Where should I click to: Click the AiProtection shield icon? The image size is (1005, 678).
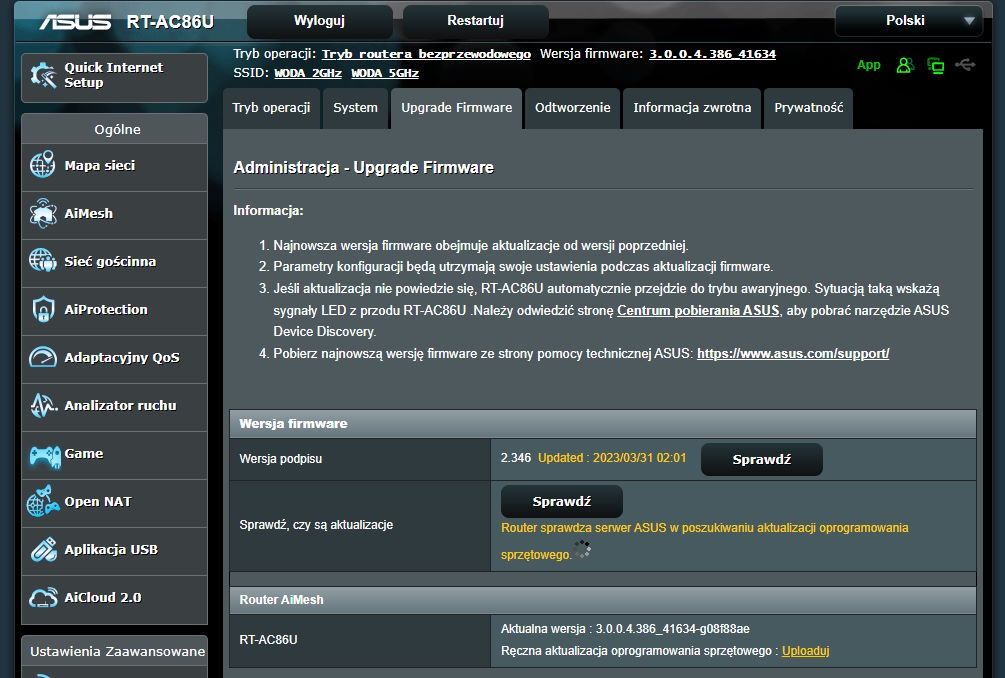[43, 309]
